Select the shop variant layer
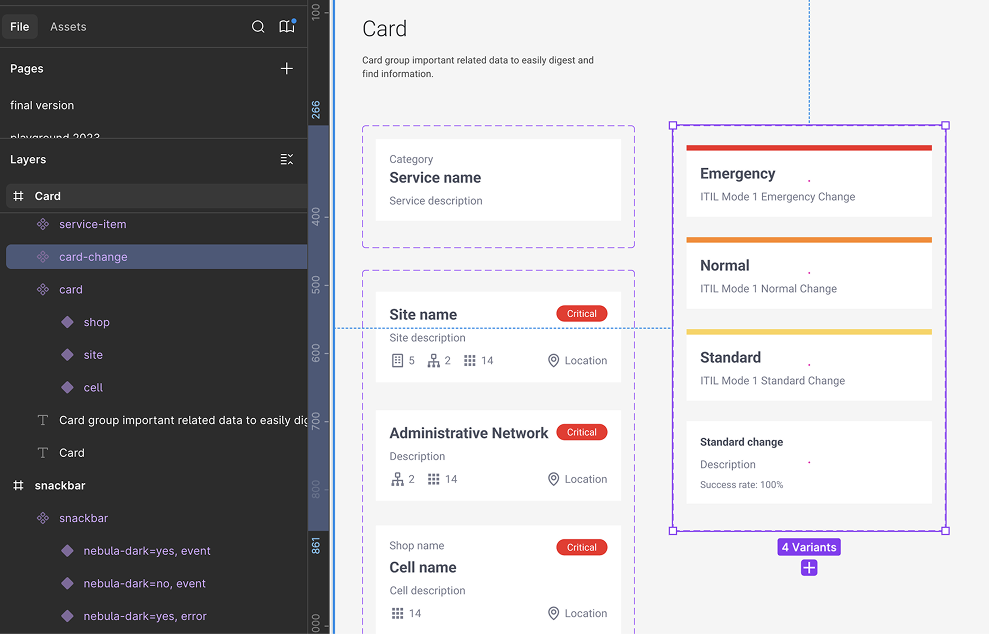Image resolution: width=989 pixels, height=634 pixels. (97, 323)
